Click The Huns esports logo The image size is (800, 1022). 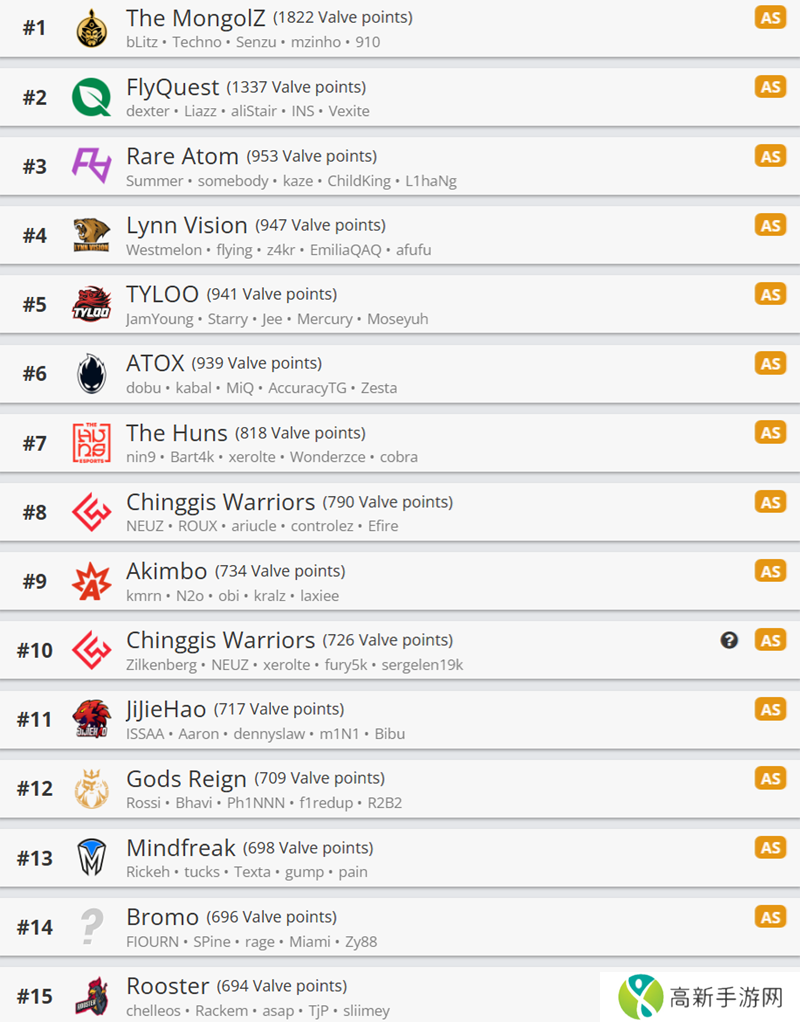[x=91, y=443]
